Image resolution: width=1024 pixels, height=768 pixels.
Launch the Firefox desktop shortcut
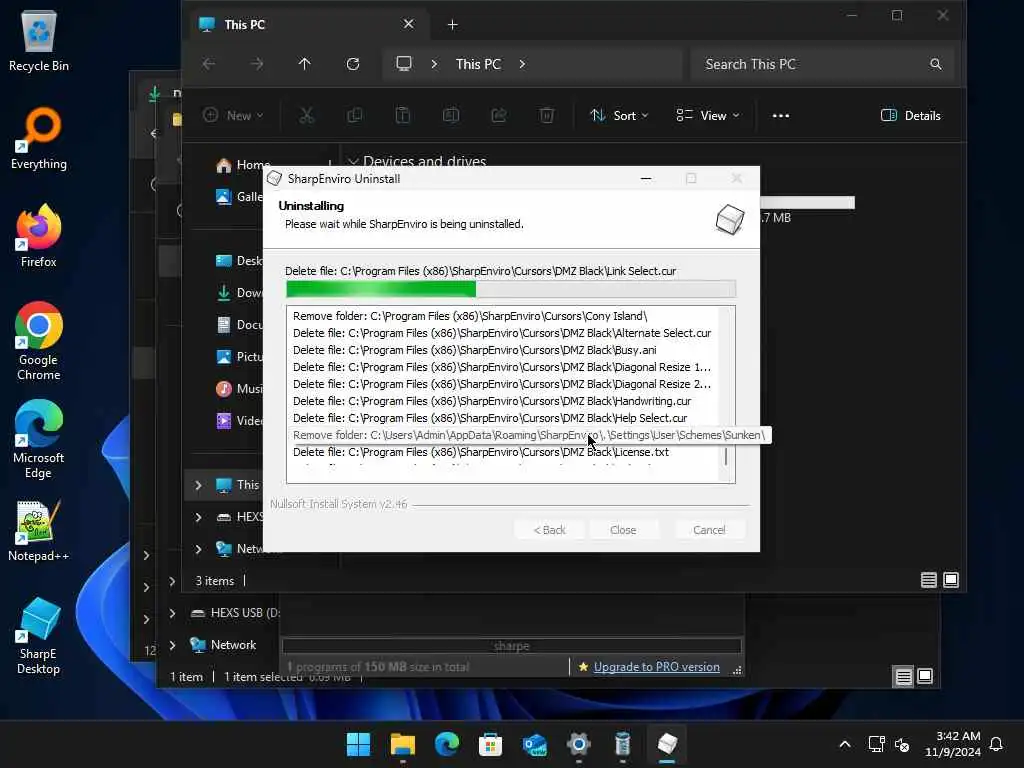pyautogui.click(x=39, y=236)
